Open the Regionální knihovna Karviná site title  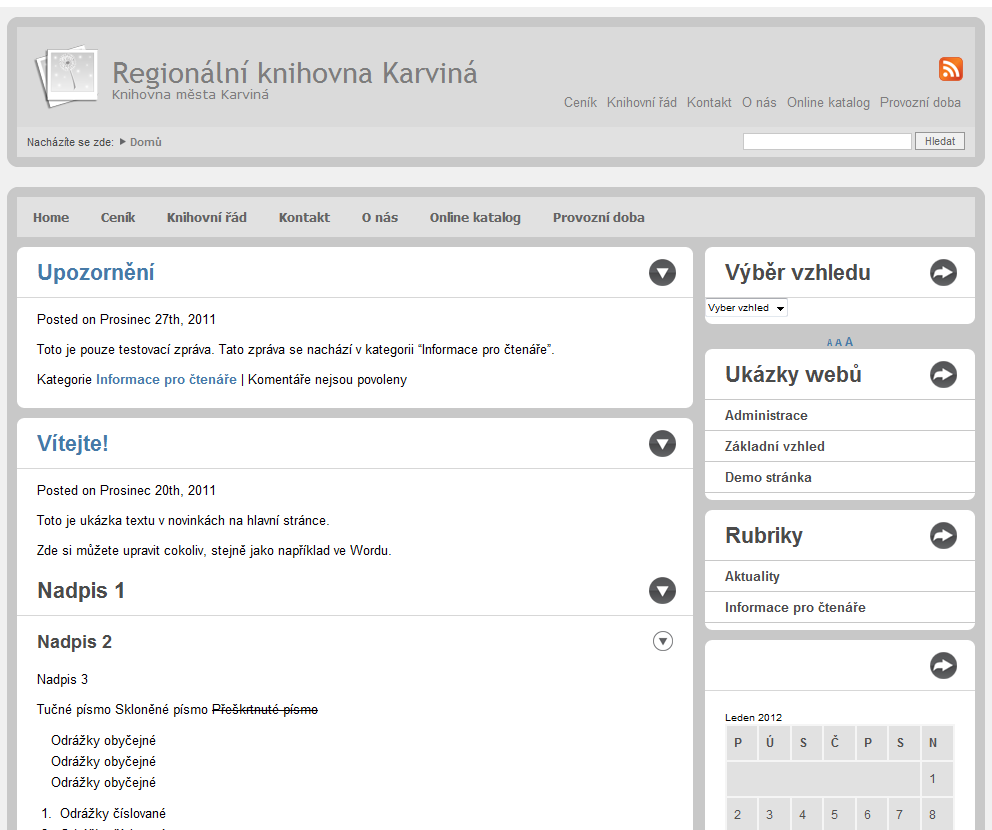pyautogui.click(x=295, y=73)
